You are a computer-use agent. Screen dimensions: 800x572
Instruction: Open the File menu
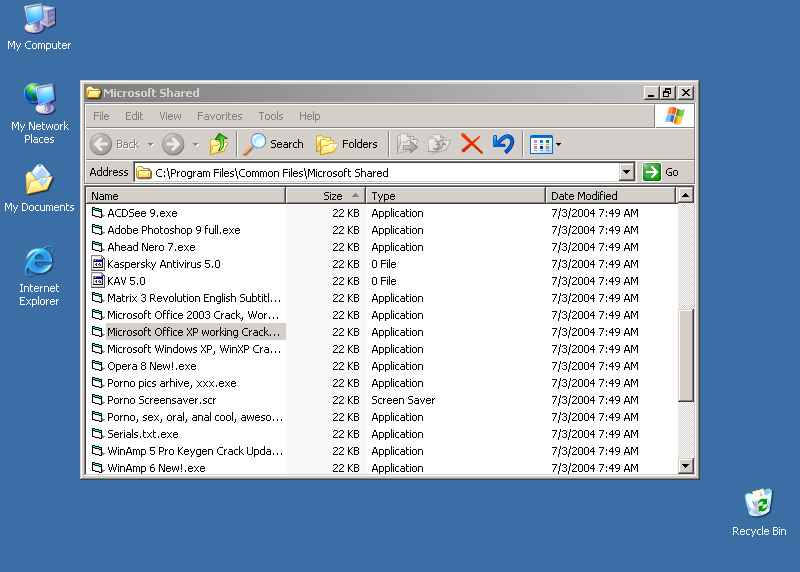click(101, 116)
